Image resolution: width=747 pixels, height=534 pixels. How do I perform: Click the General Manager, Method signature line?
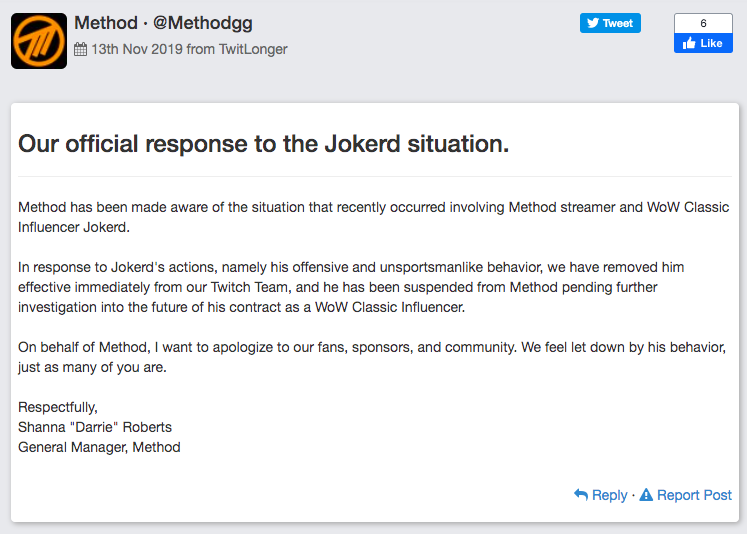click(99, 447)
